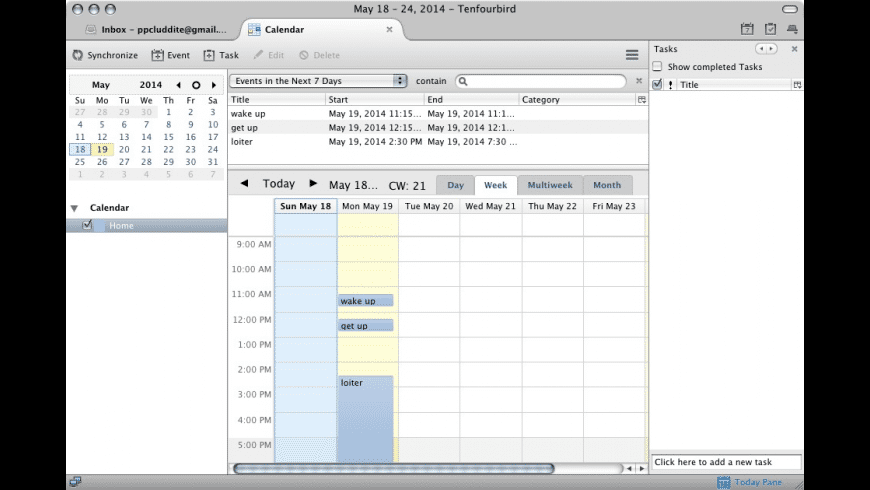This screenshot has height=490, width=870.
Task: Create a new Event from toolbar
Action: pos(171,55)
